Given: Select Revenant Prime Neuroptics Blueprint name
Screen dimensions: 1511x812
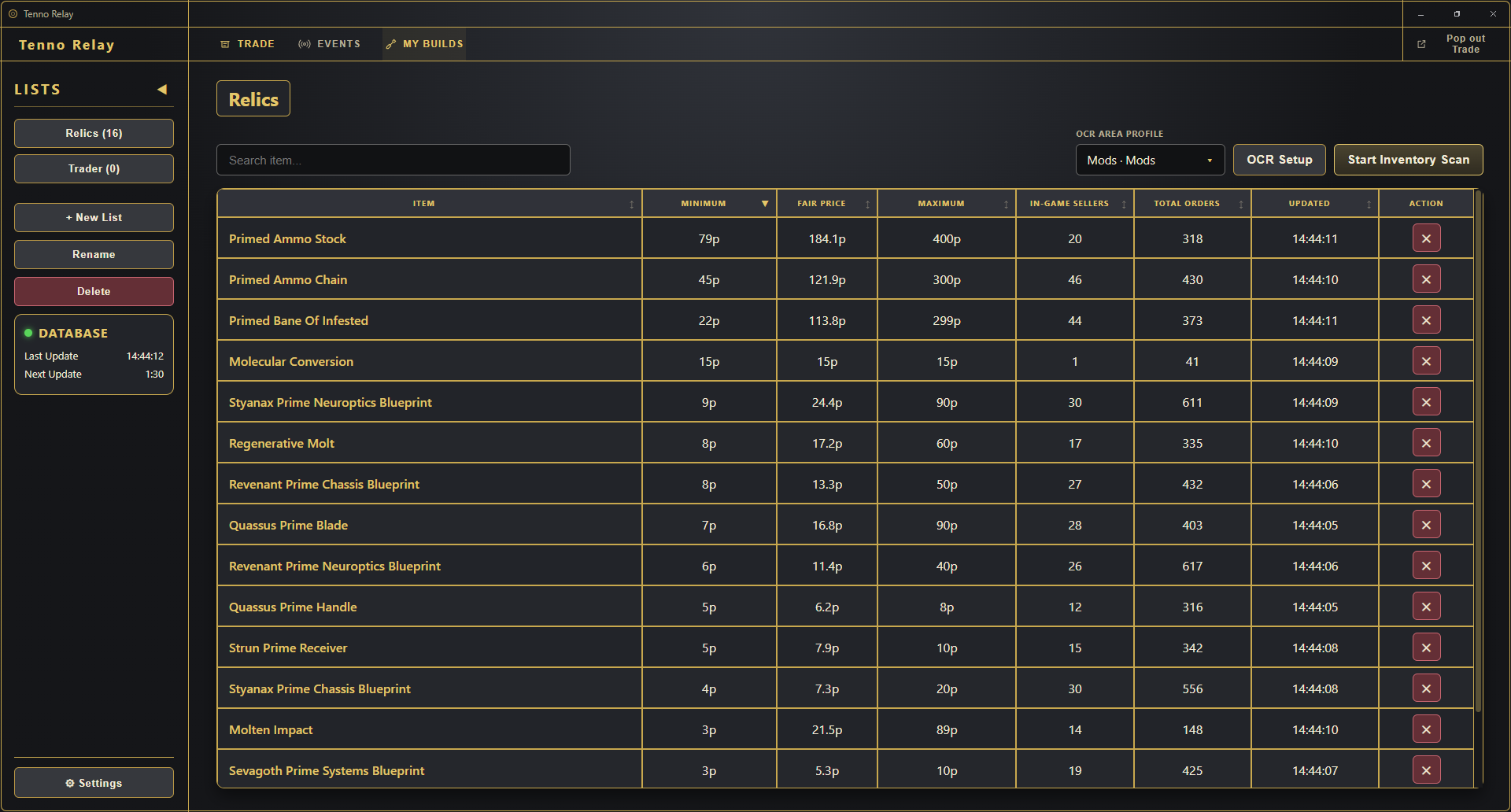Looking at the screenshot, I should coord(334,566).
